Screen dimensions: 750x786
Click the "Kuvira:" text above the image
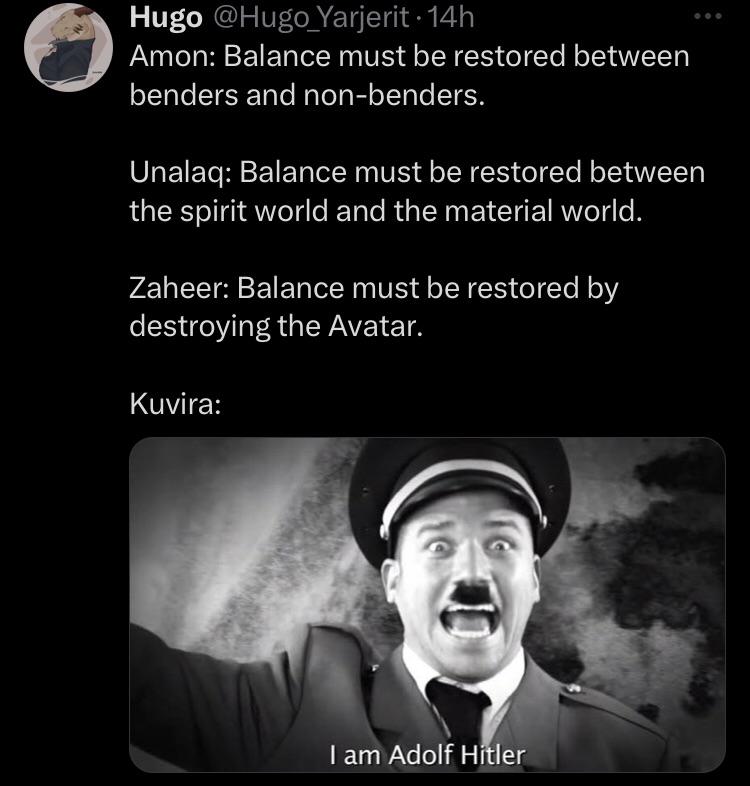pos(175,404)
